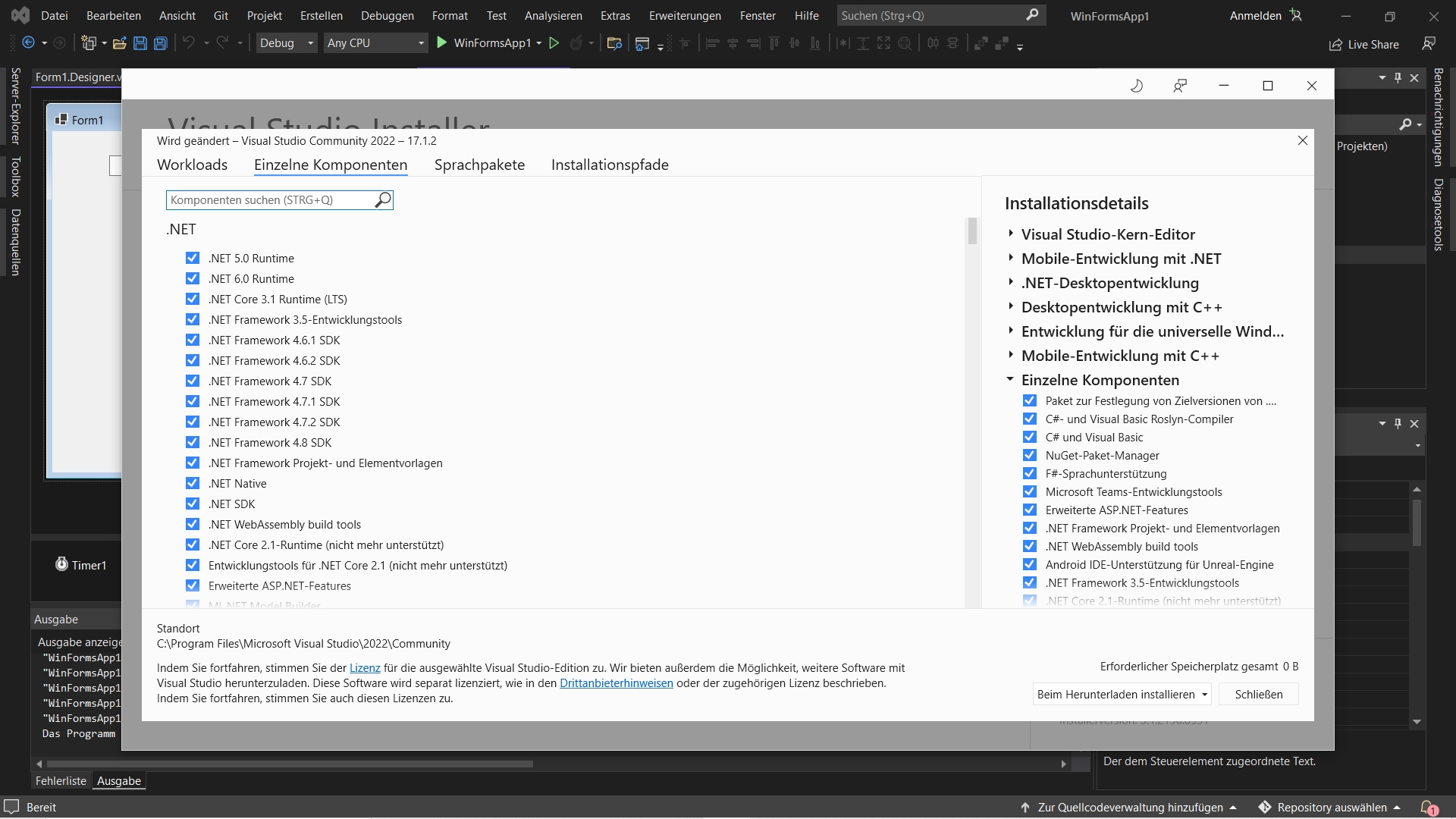Expand Visual Studio-Kern-Editor details
Screen dimensions: 1456x819
coord(1011,234)
